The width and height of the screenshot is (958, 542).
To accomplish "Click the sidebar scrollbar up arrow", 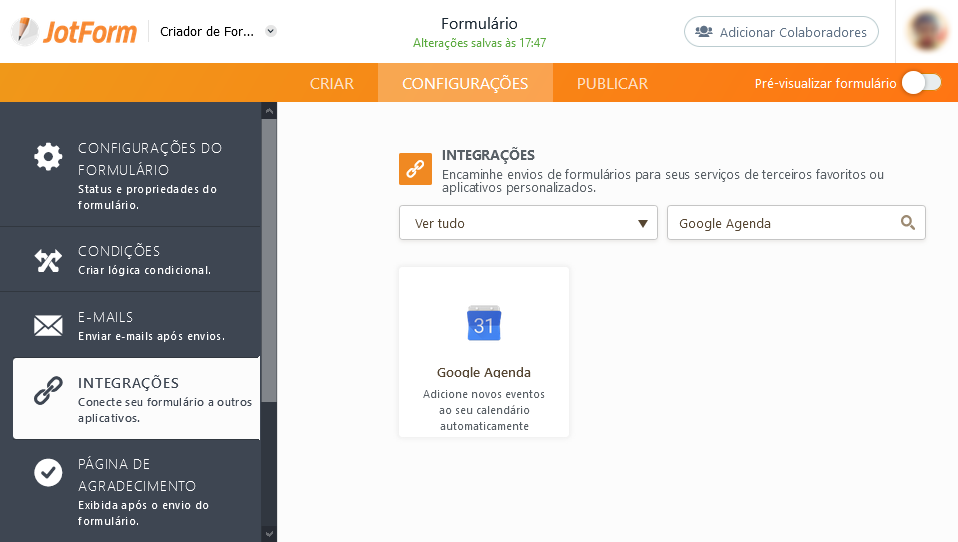I will (x=269, y=111).
